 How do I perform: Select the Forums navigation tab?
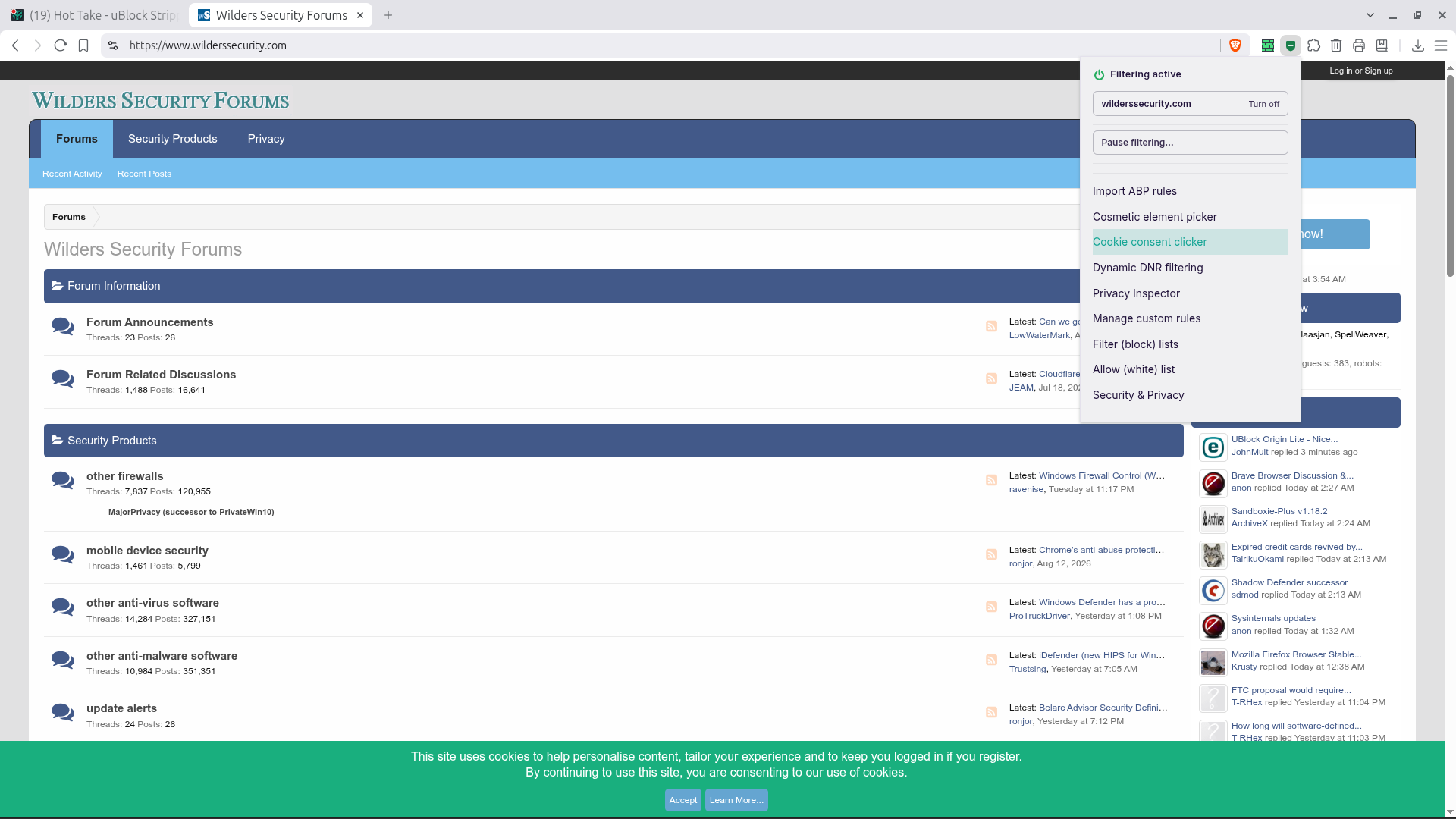point(77,139)
